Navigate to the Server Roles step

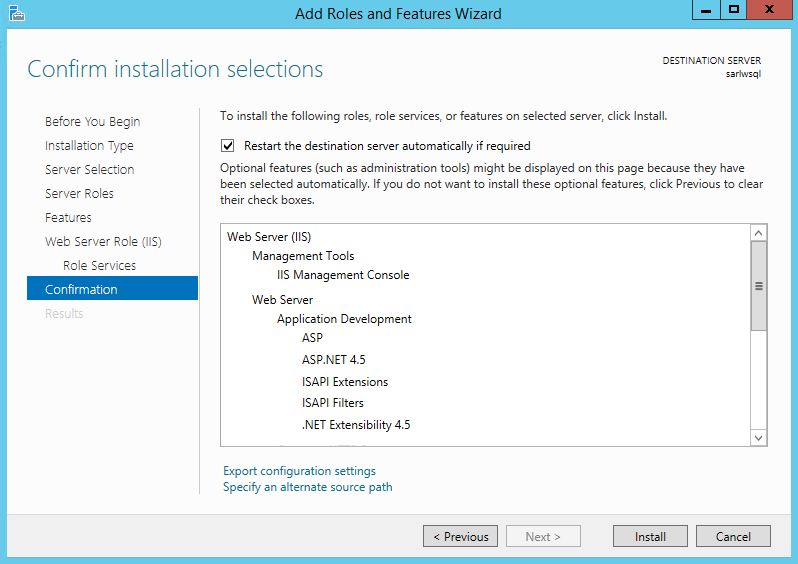79,194
